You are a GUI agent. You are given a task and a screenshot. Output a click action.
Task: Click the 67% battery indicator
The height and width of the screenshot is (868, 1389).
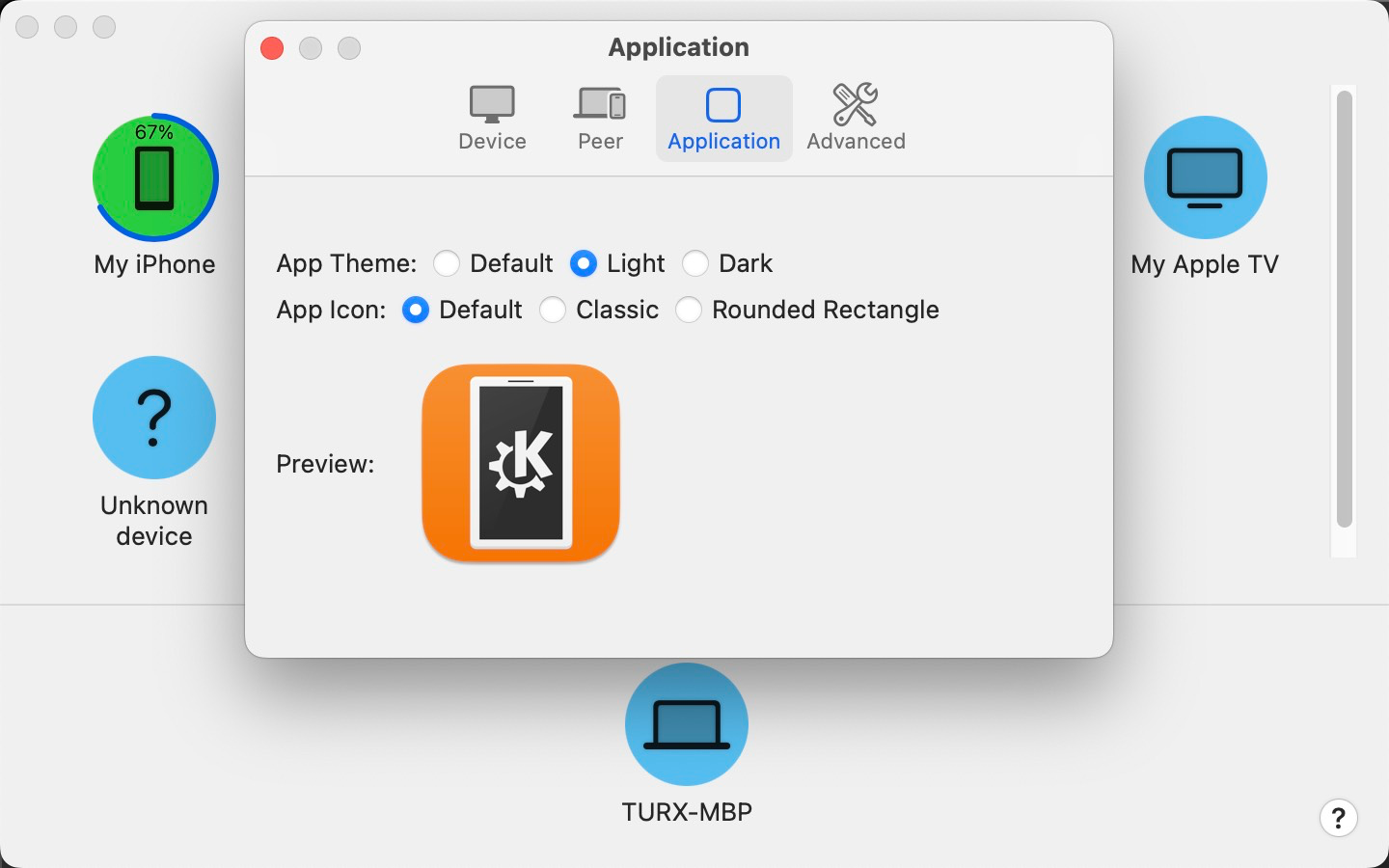pos(154,132)
